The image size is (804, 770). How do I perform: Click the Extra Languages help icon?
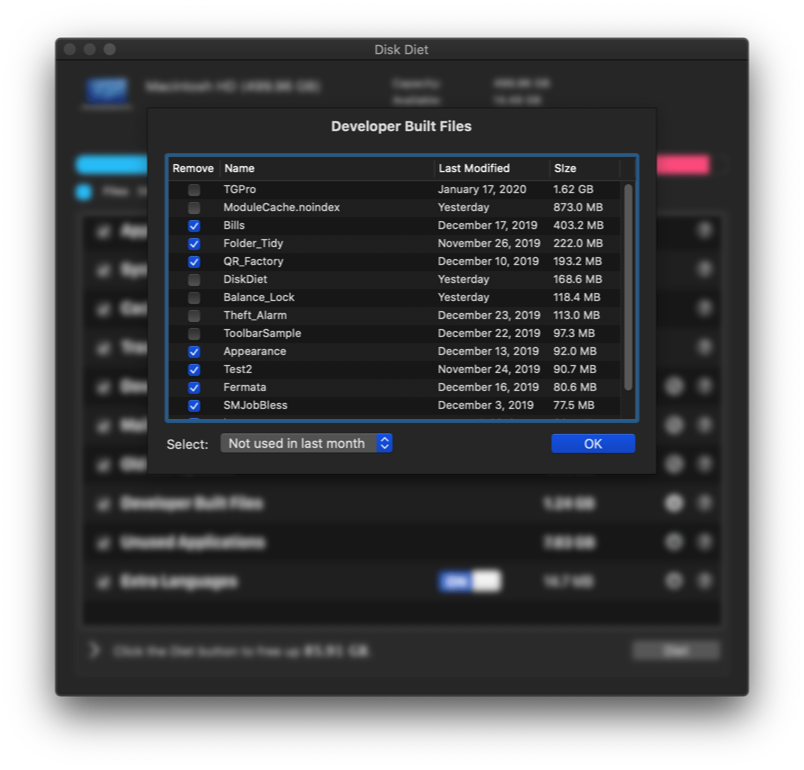point(705,581)
